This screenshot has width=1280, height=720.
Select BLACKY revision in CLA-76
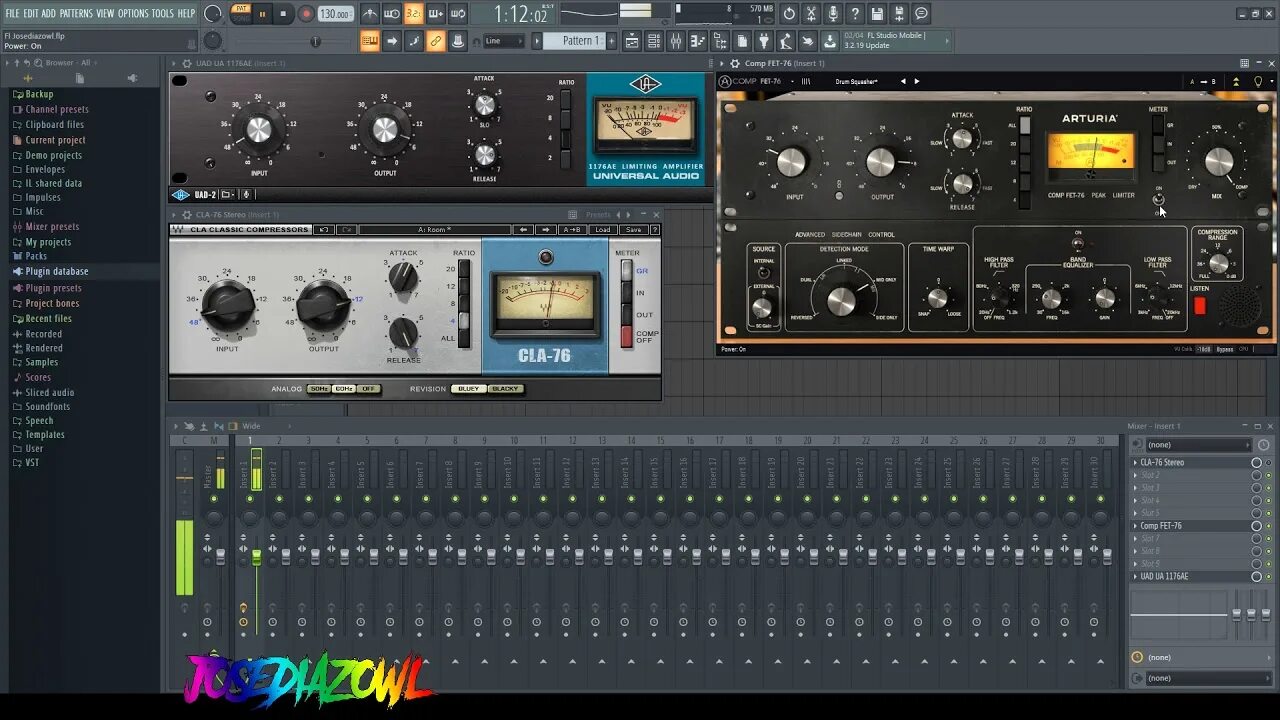[505, 389]
